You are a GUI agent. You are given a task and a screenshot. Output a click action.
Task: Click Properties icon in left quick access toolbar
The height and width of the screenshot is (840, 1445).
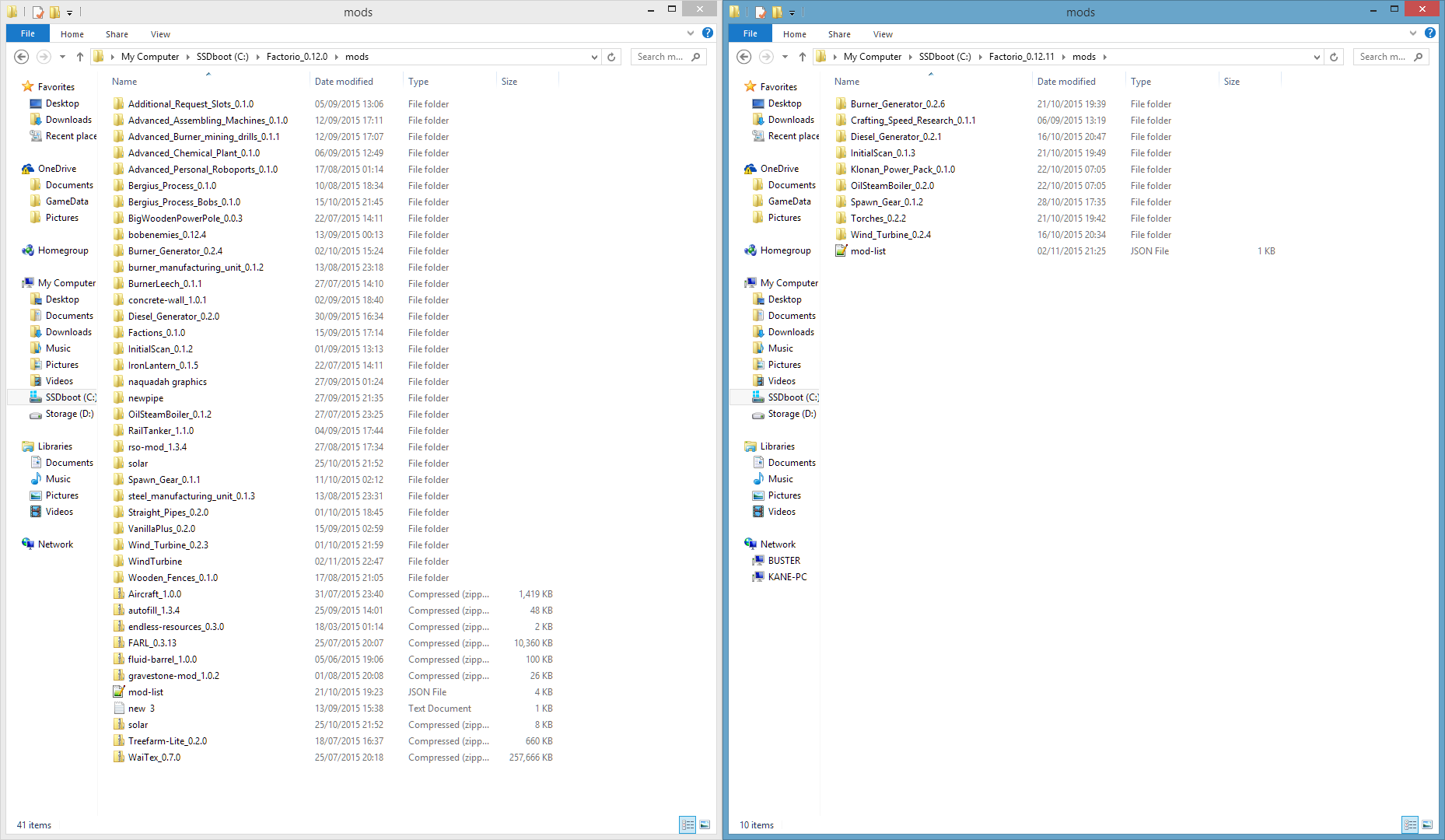(37, 12)
